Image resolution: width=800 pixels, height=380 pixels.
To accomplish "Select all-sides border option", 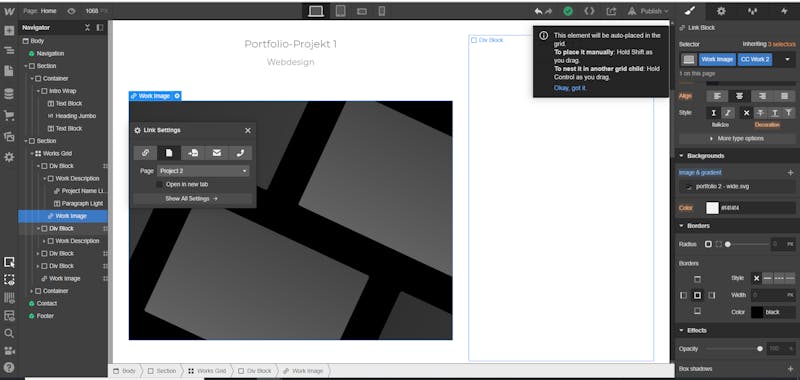I will (697, 295).
